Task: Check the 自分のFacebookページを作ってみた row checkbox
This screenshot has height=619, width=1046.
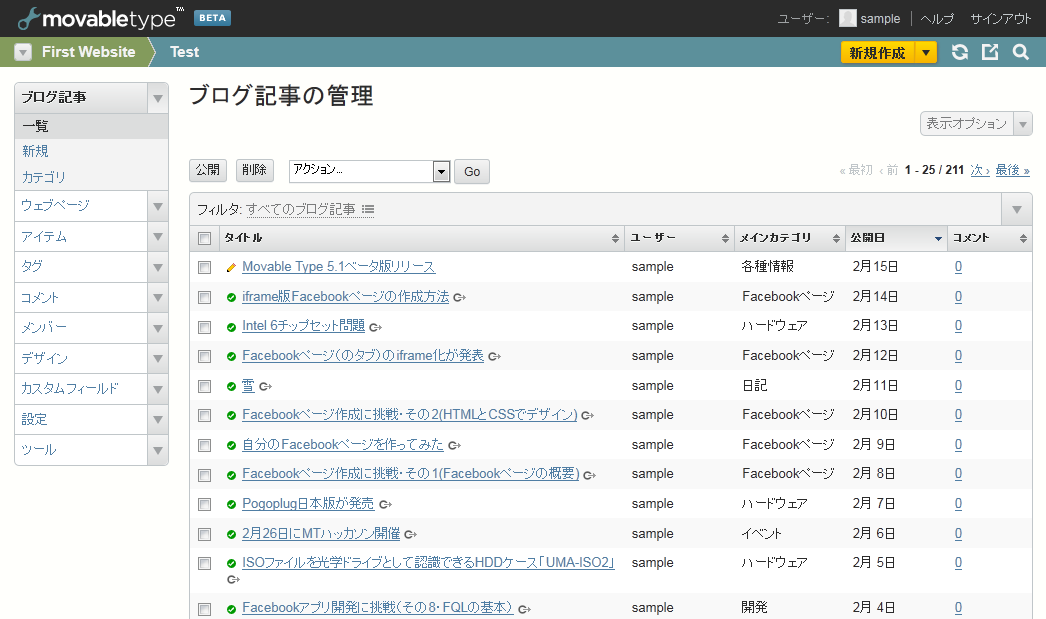Action: (204, 445)
